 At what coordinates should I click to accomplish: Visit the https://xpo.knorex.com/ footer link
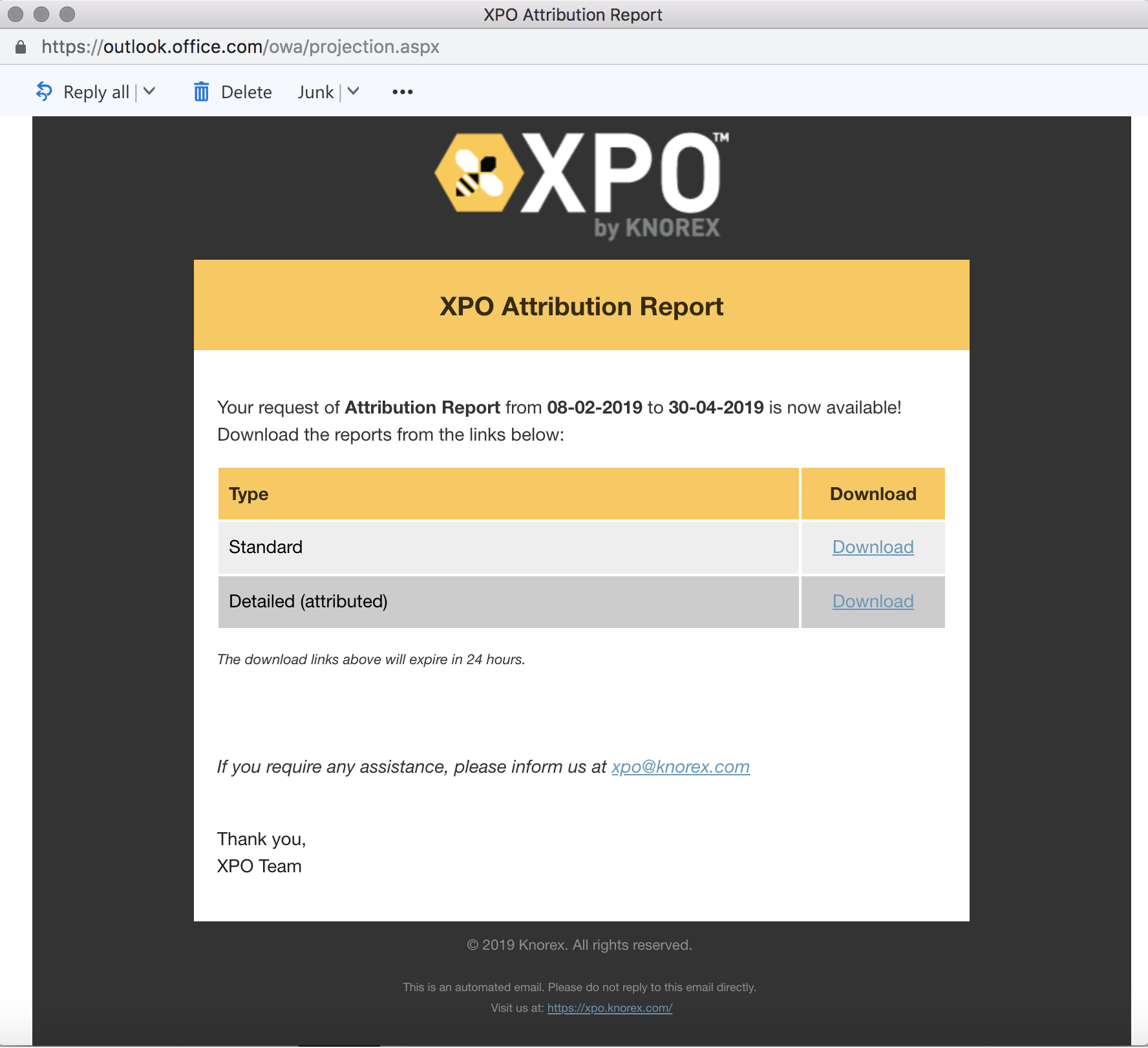pos(610,1008)
